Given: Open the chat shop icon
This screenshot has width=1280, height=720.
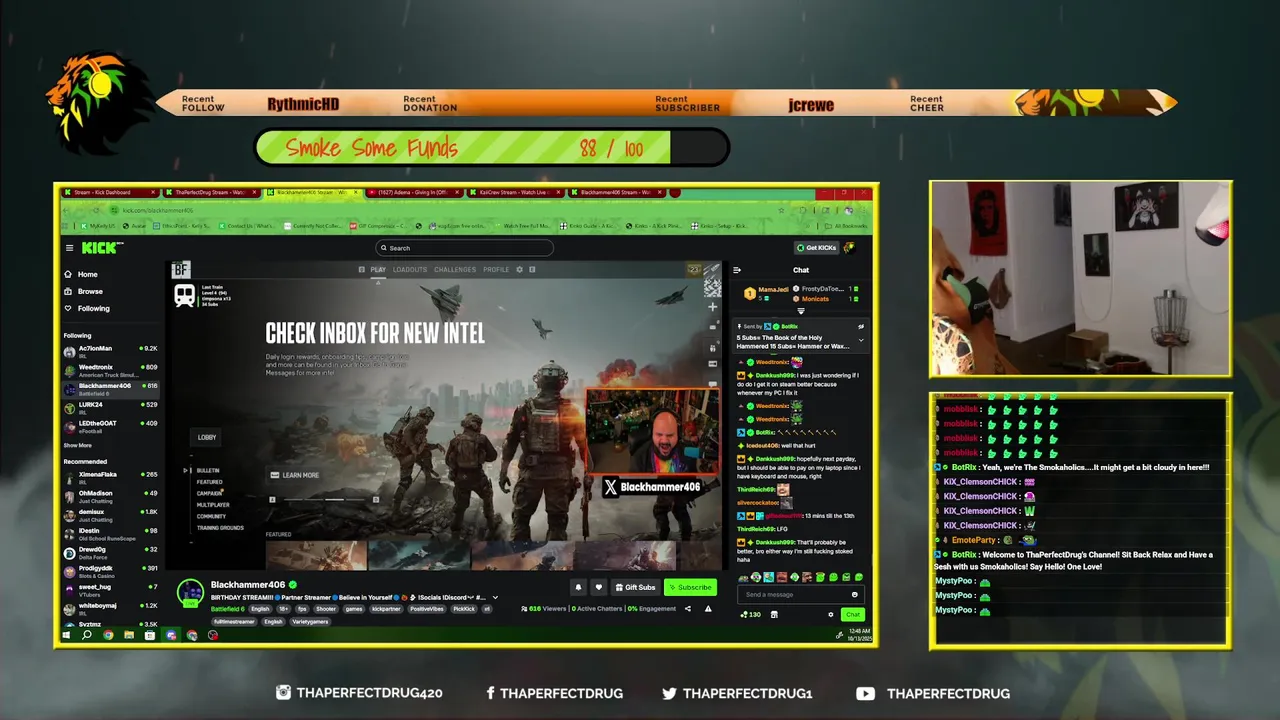Looking at the screenshot, I should tap(774, 615).
